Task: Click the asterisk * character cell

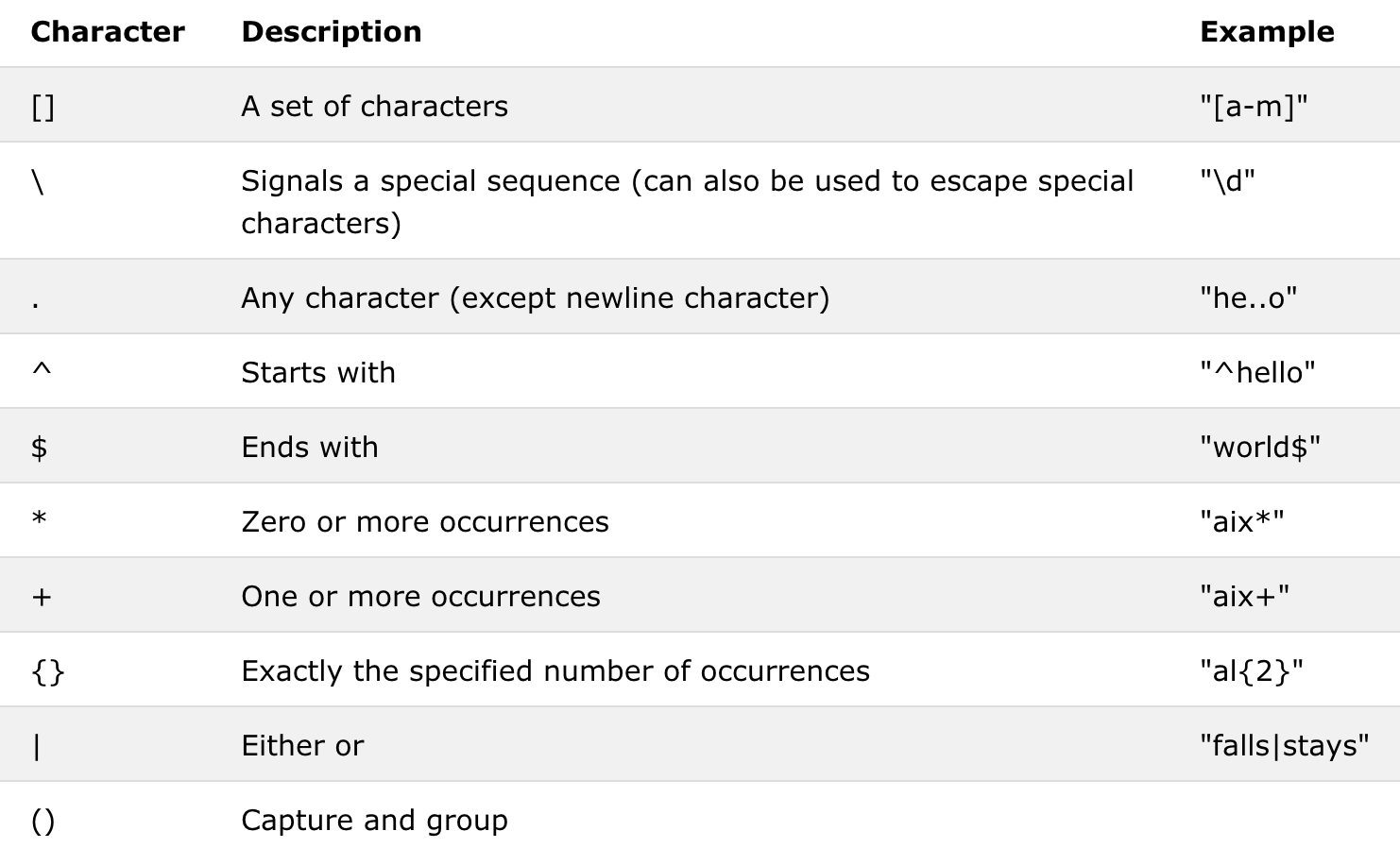Action: click(x=39, y=519)
